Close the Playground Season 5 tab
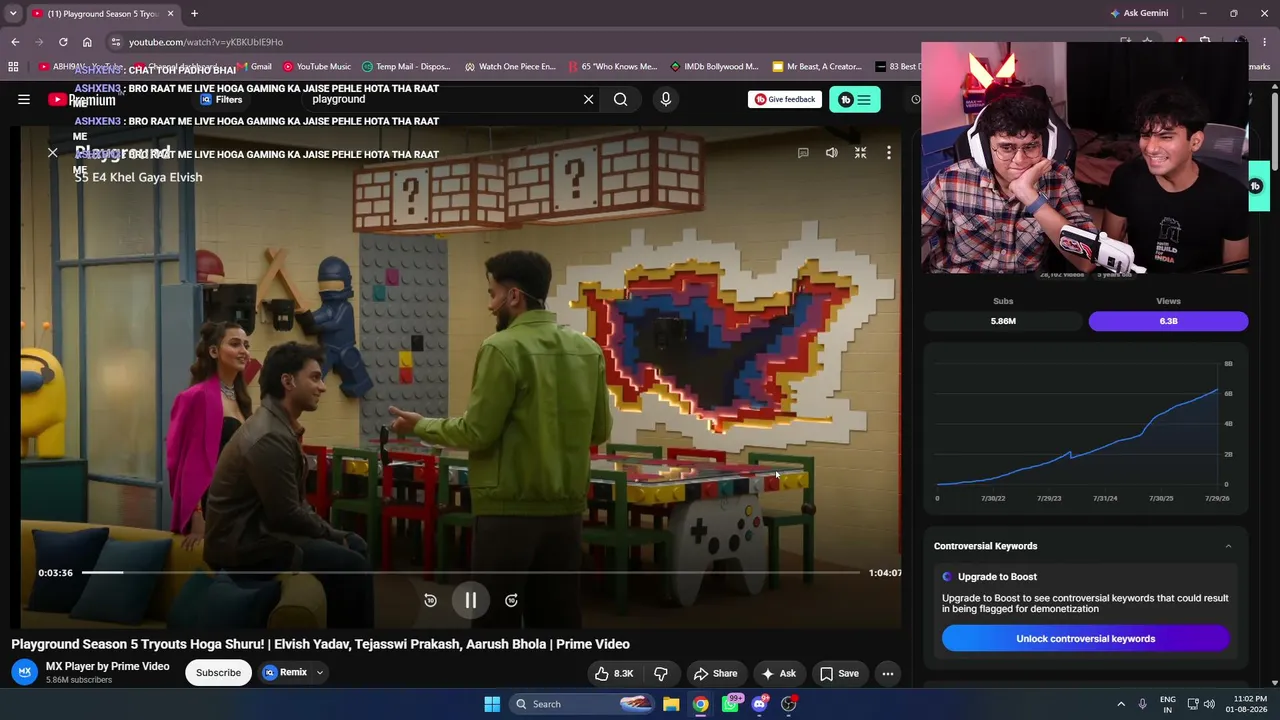The image size is (1280, 720). coord(170,14)
